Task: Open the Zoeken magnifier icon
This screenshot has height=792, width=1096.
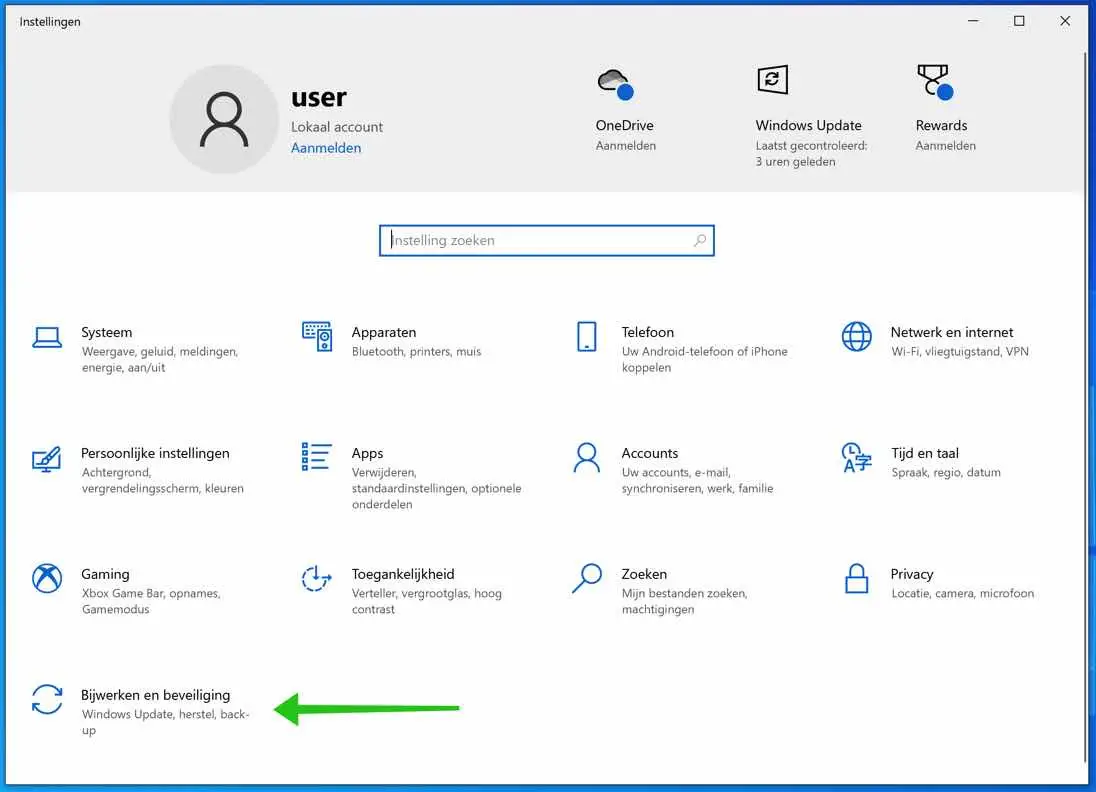Action: (586, 579)
